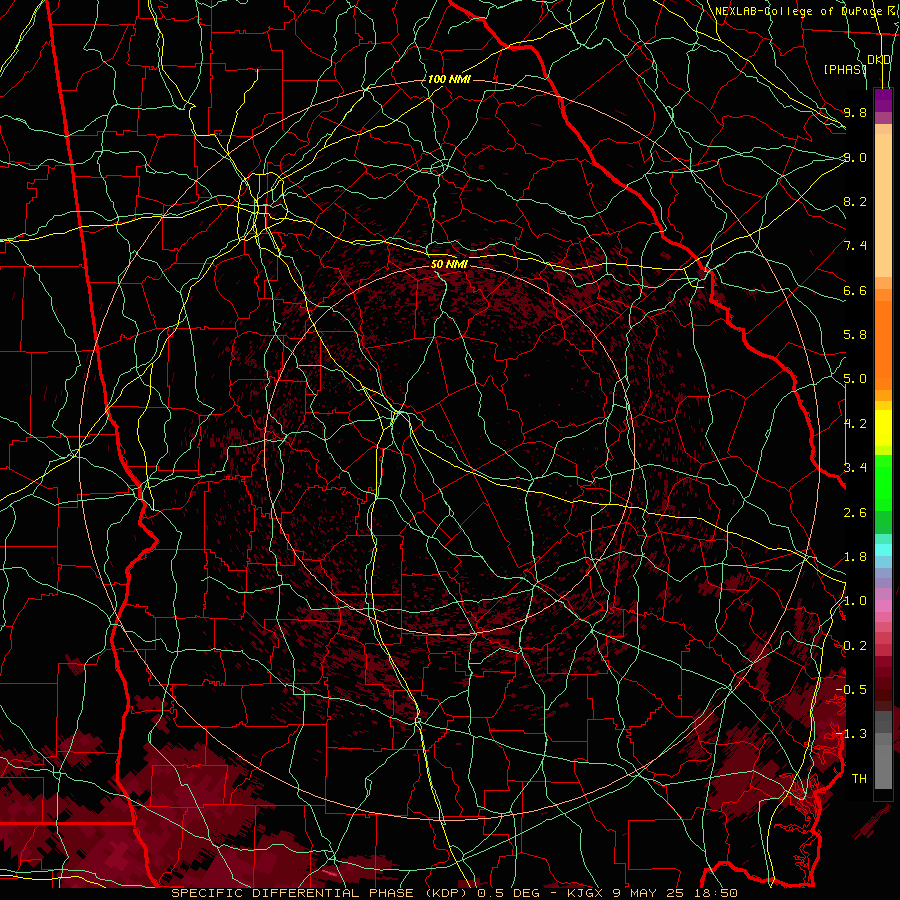Click the cyan band of the KDP color scale
This screenshot has height=900, width=900.
coord(883,550)
